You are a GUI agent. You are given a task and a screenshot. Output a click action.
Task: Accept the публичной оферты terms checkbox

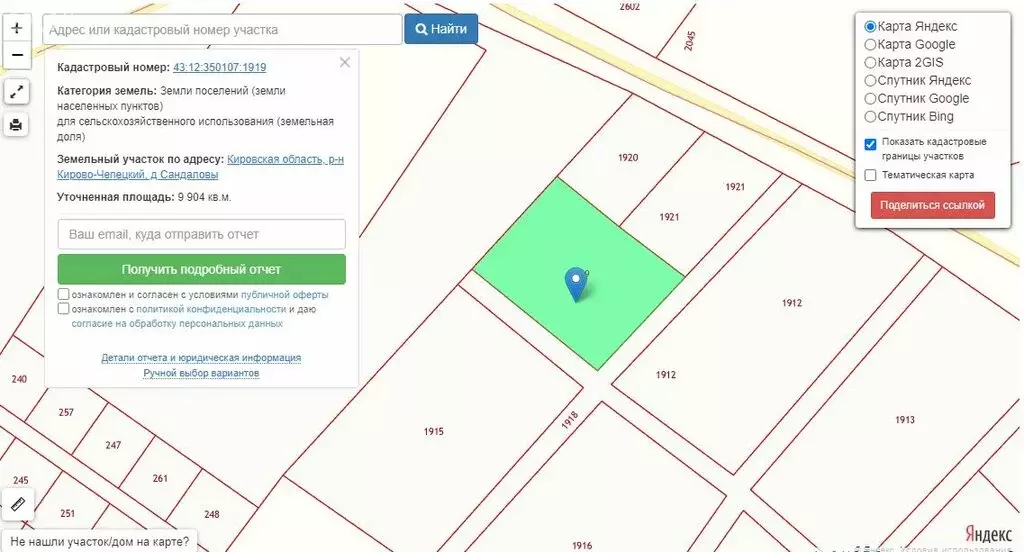(64, 295)
